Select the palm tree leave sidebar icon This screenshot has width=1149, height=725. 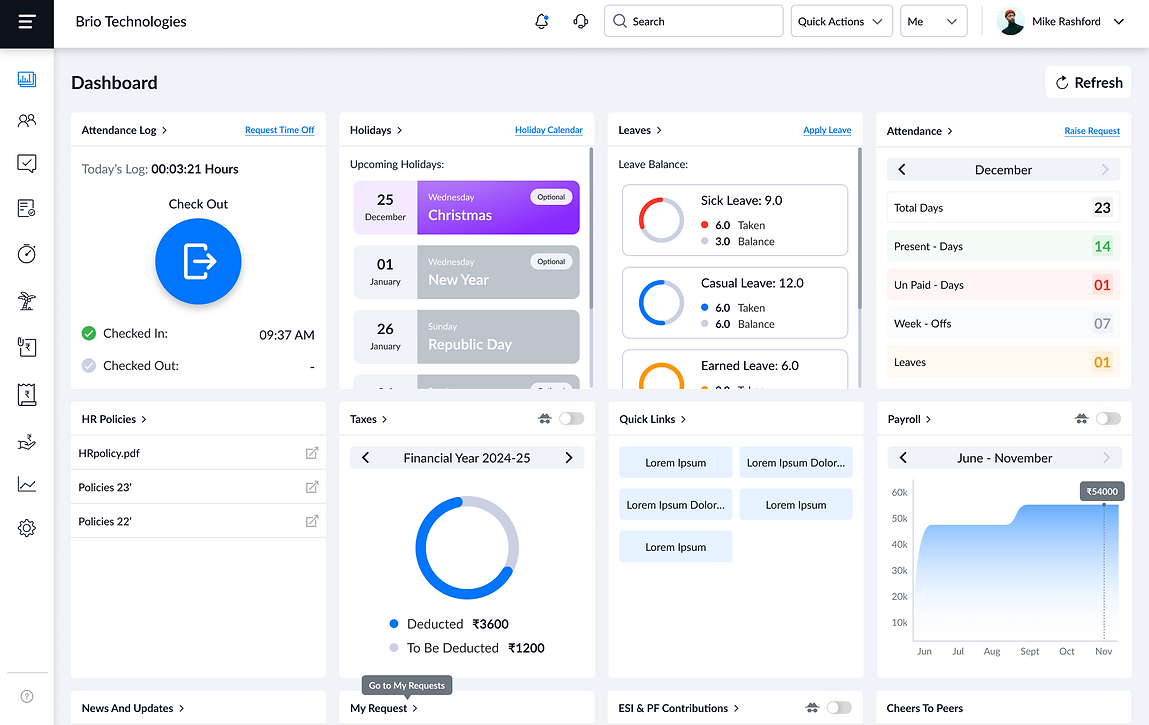pyautogui.click(x=26, y=301)
